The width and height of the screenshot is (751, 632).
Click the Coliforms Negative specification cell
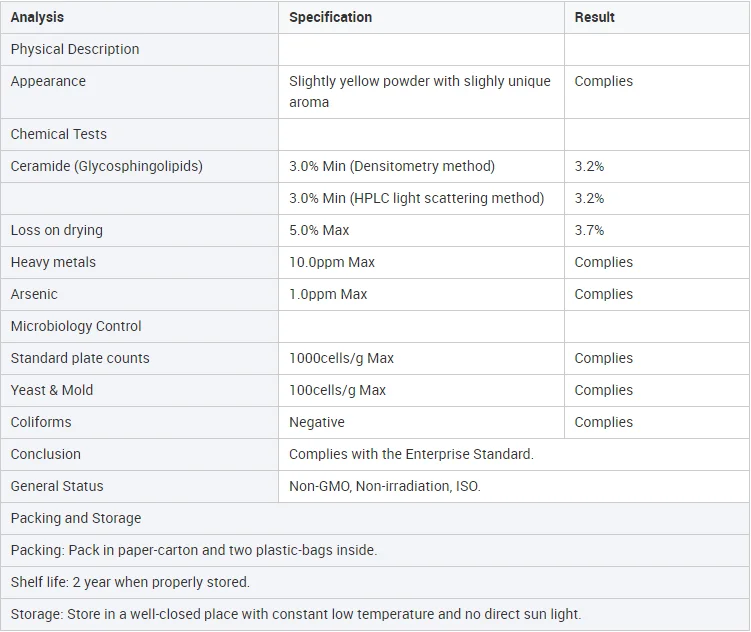click(317, 422)
